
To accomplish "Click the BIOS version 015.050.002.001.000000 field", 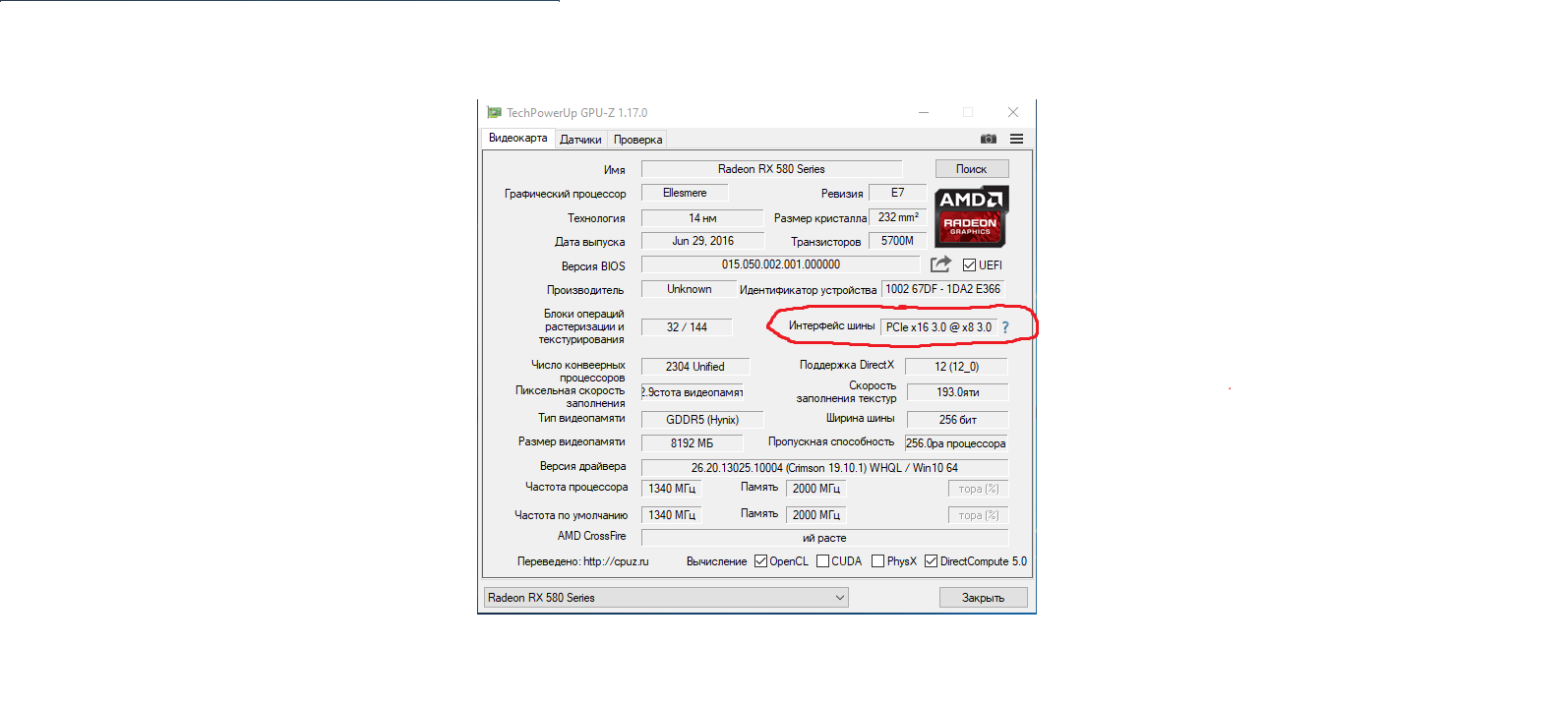I will click(780, 264).
